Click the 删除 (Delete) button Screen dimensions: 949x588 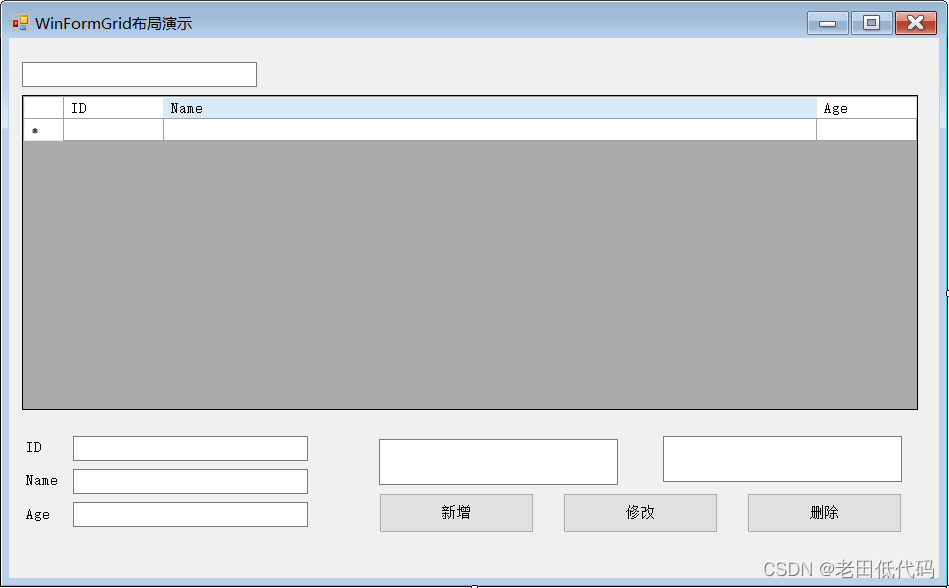(824, 513)
